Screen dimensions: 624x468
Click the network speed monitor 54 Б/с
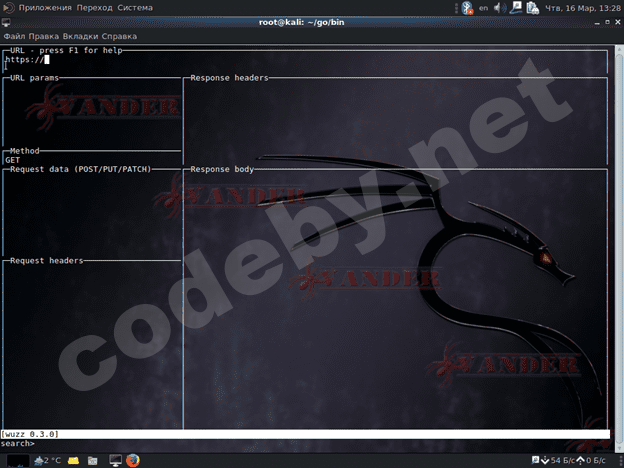click(x=558, y=460)
